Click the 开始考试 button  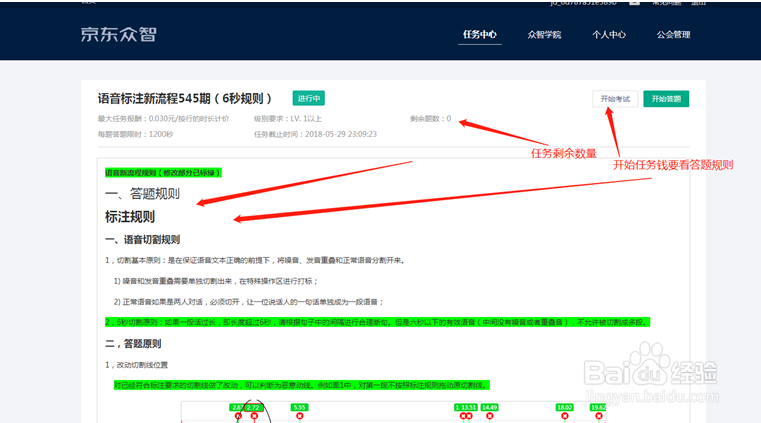615,99
